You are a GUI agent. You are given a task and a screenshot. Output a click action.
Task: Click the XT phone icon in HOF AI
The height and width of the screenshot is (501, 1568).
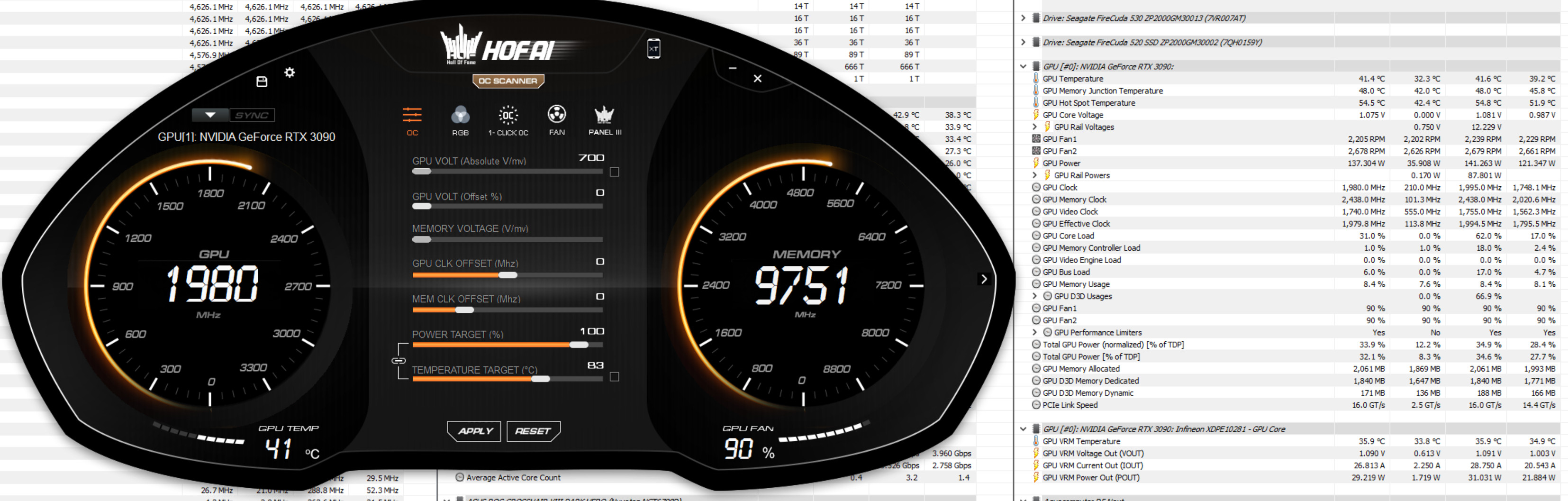(654, 49)
